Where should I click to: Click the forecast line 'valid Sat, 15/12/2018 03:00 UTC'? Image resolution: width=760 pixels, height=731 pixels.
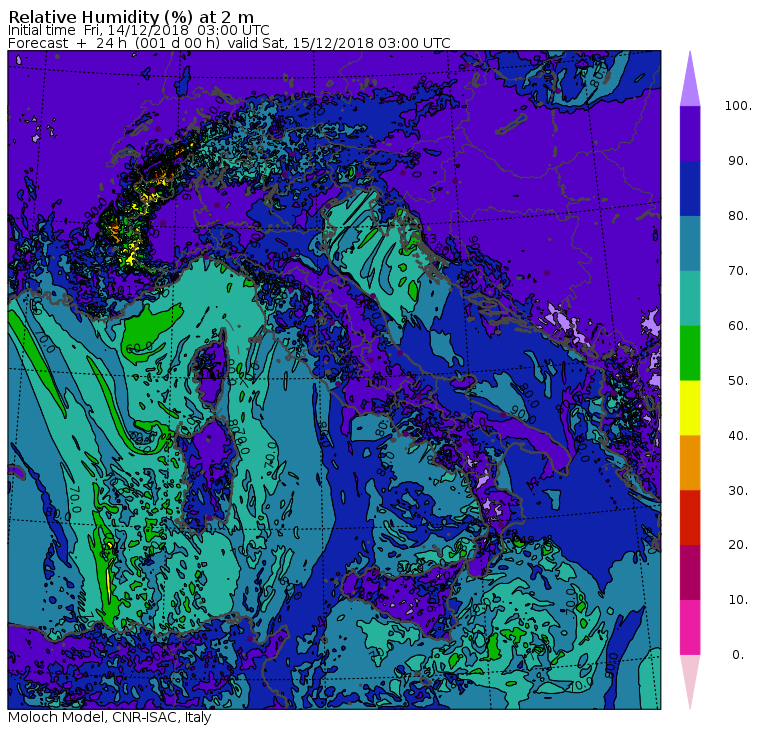[x=339, y=43]
